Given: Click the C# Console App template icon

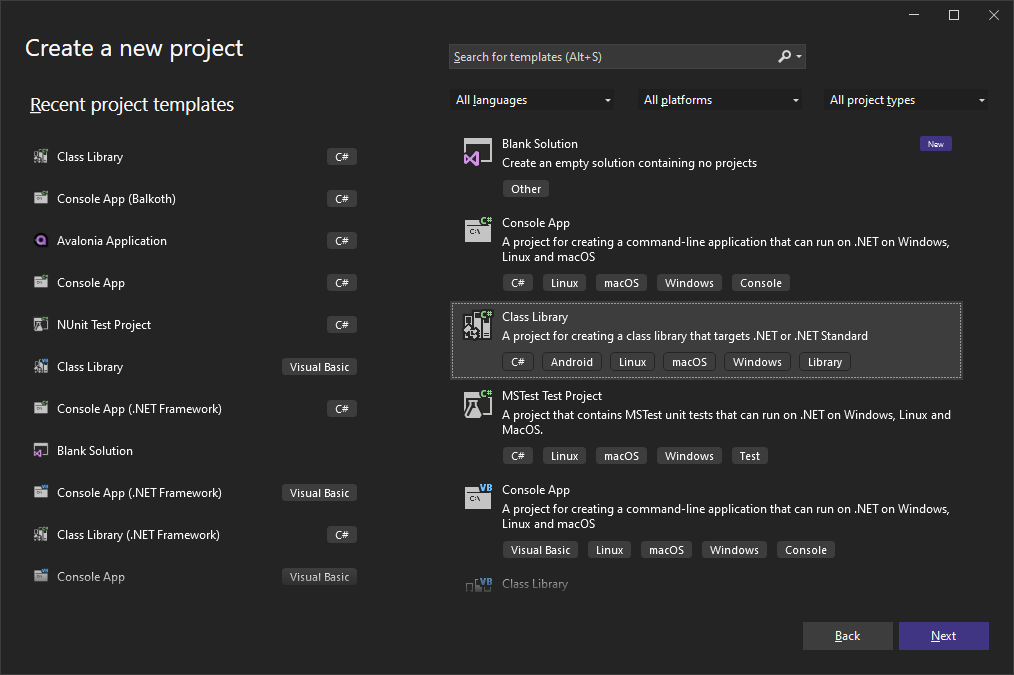Looking at the screenshot, I should (478, 230).
